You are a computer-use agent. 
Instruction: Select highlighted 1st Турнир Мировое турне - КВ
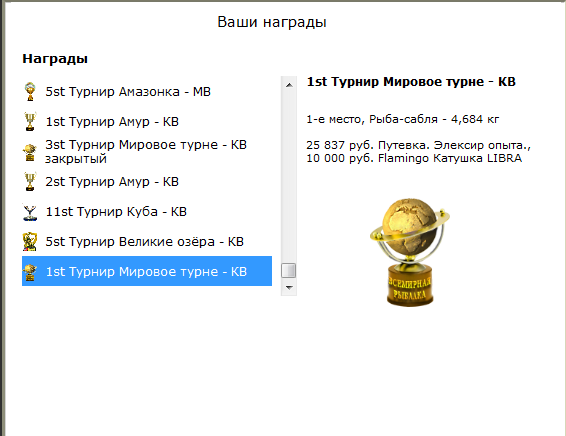pos(147,271)
